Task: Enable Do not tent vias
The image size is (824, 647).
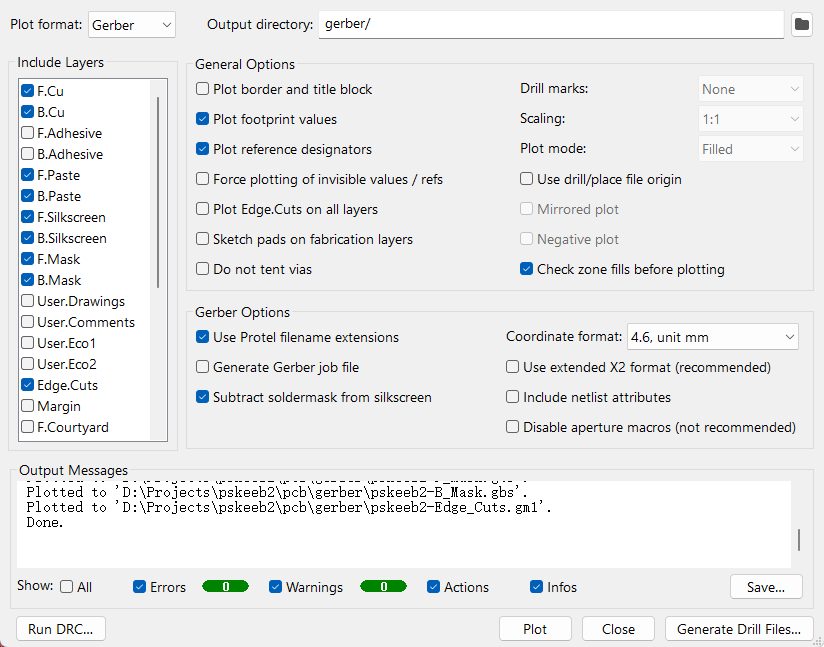Action: 202,269
